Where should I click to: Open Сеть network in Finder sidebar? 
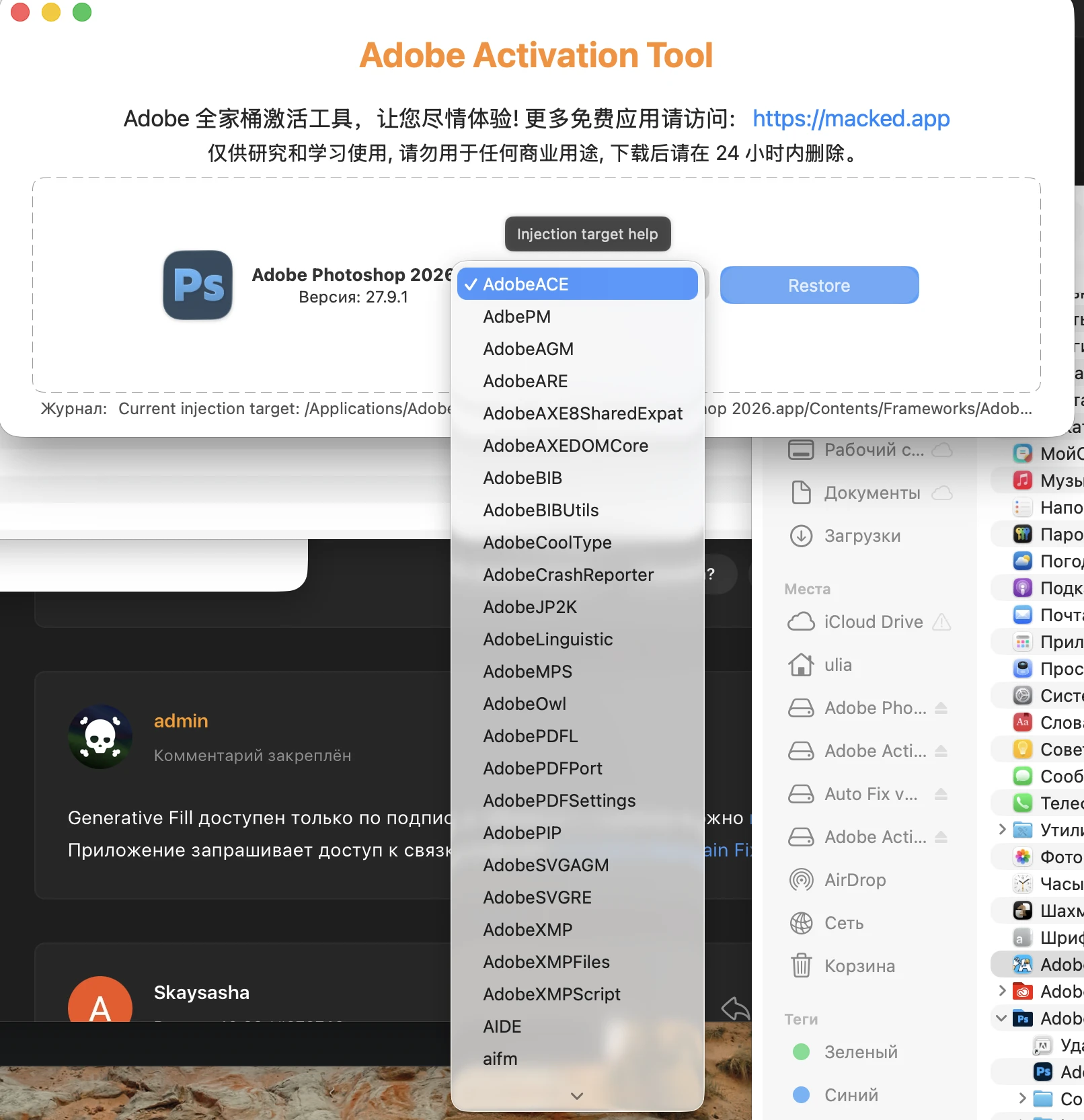point(826,923)
